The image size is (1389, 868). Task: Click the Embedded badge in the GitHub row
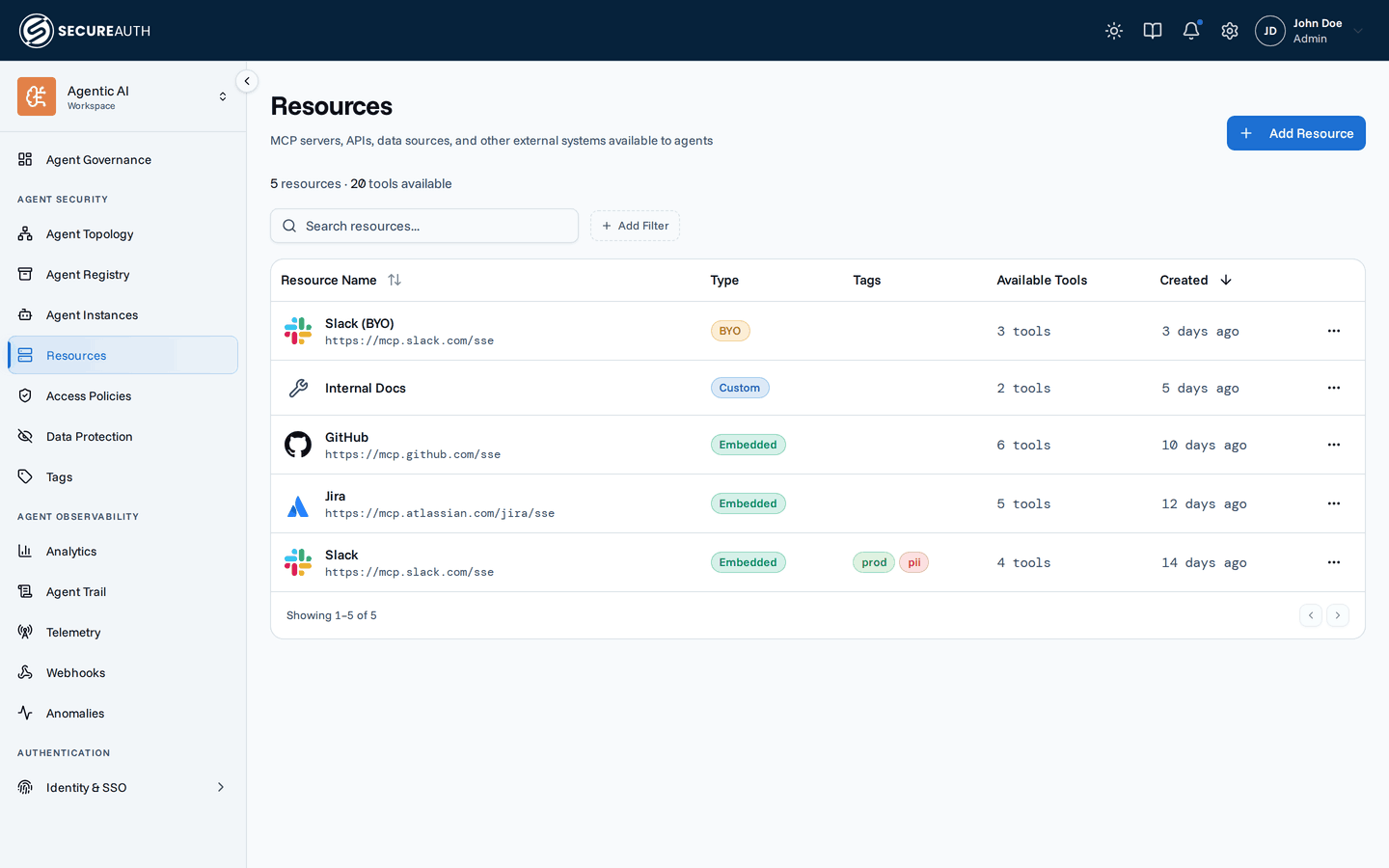[x=748, y=445]
